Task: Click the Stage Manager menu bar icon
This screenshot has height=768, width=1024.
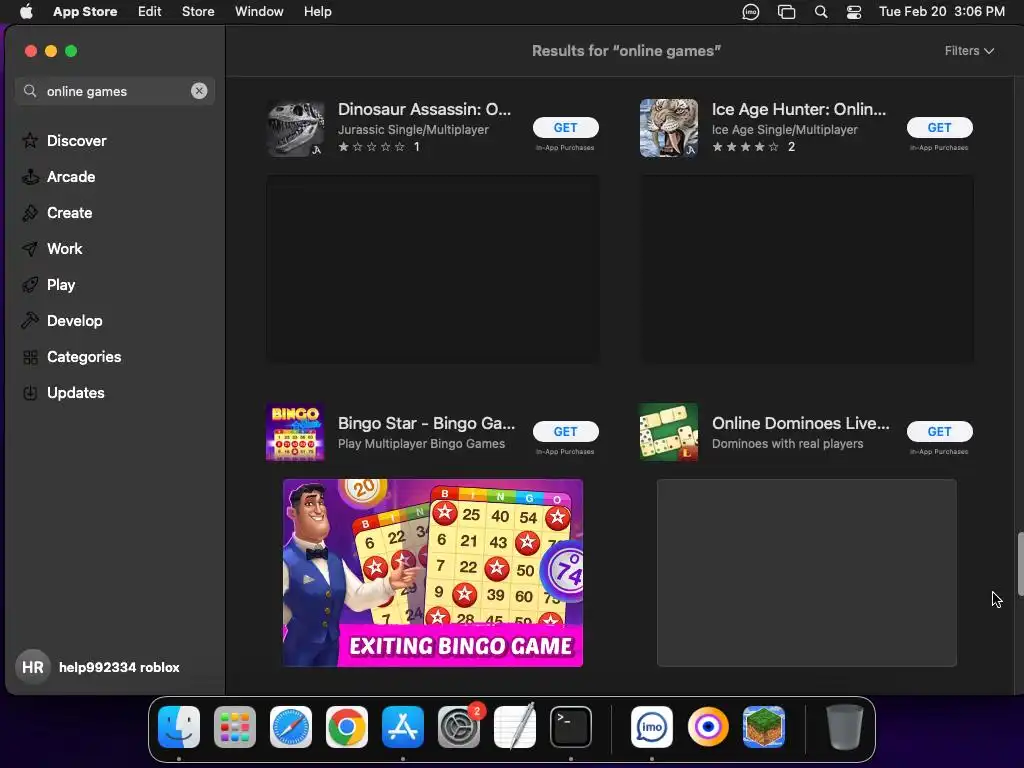Action: [x=786, y=12]
